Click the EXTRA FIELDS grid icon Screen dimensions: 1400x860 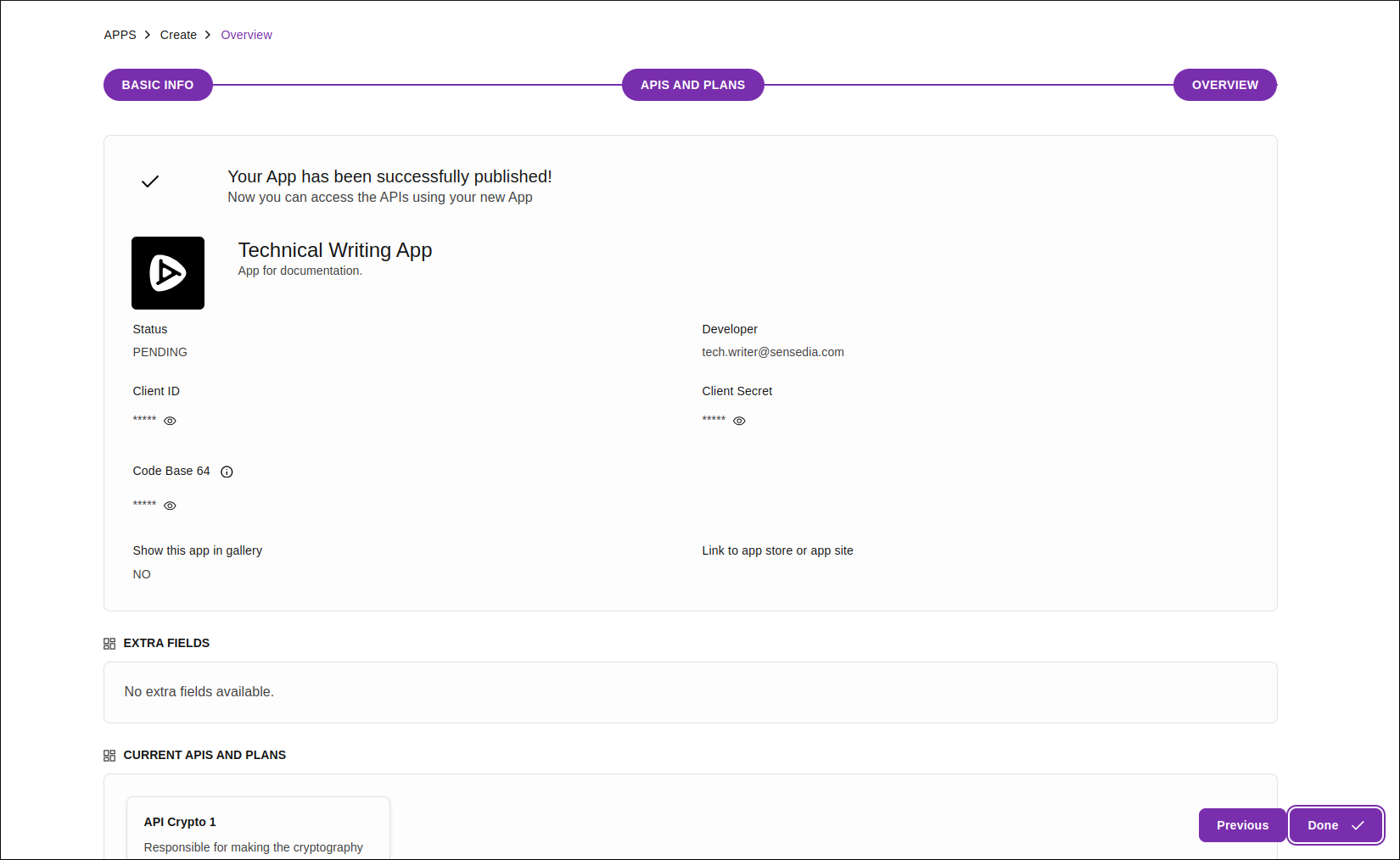coord(109,643)
